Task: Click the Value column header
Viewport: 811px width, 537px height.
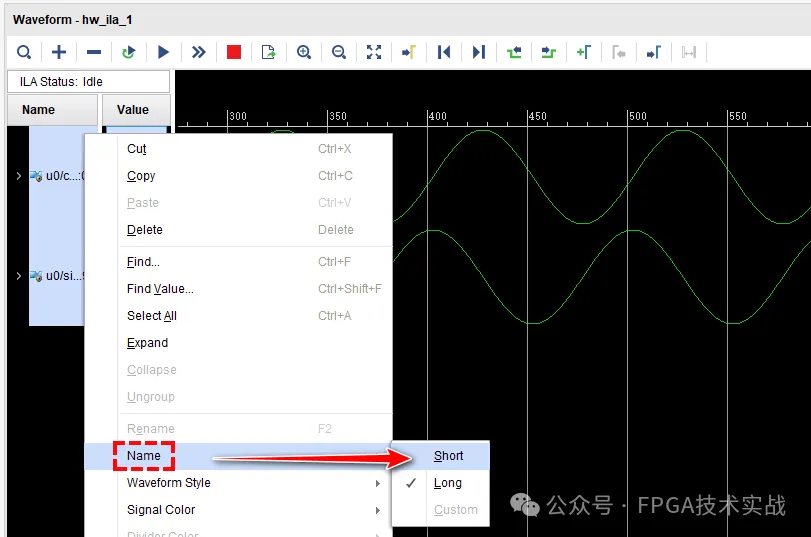Action: (133, 110)
